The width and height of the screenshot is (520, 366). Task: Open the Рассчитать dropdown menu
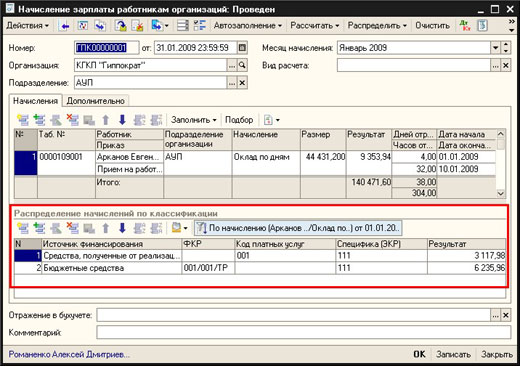[x=315, y=26]
